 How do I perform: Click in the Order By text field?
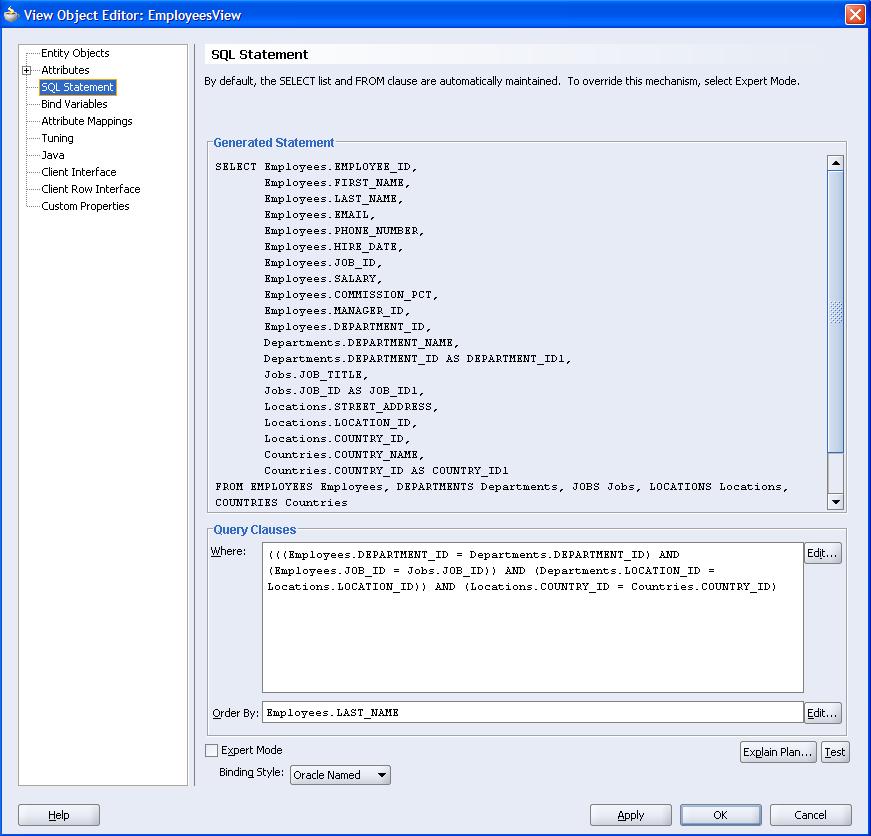click(532, 712)
